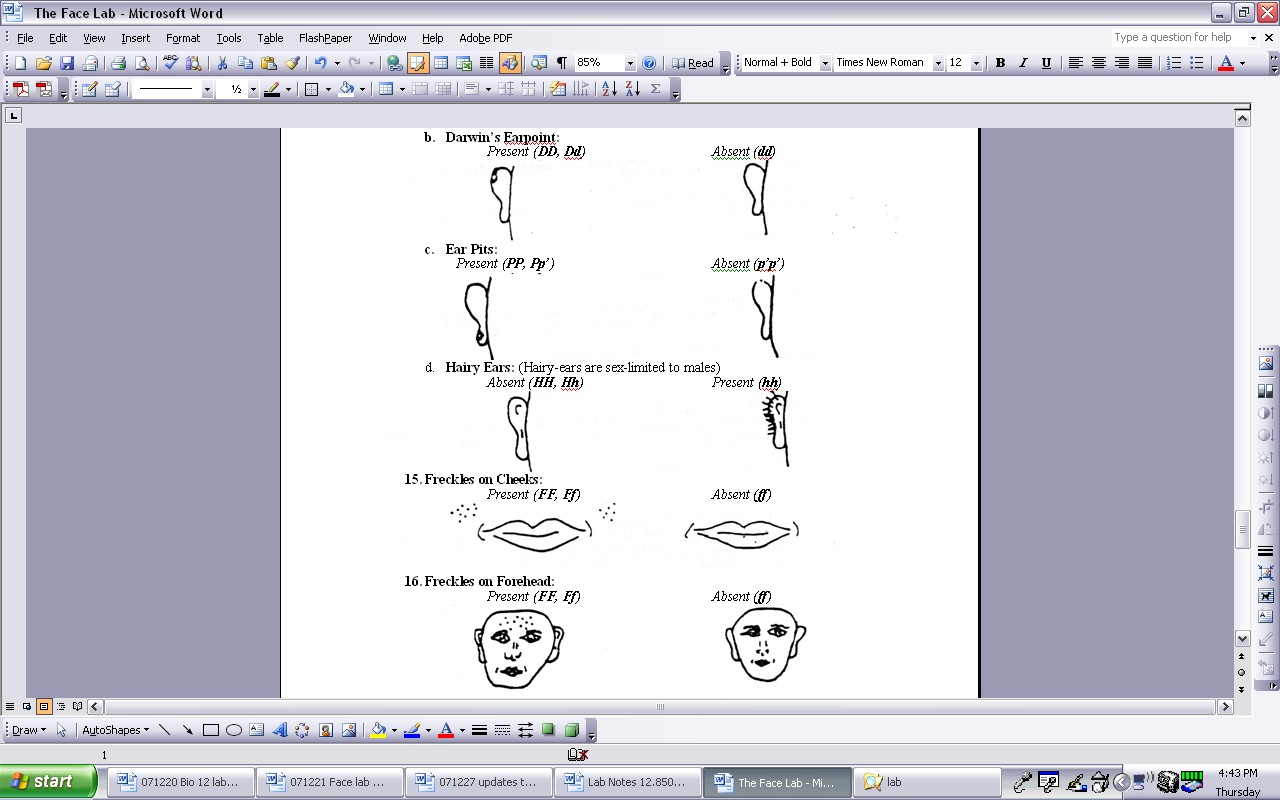Open the AutoShapes button menu
Image resolution: width=1280 pixels, height=800 pixels.
pyautogui.click(x=115, y=730)
